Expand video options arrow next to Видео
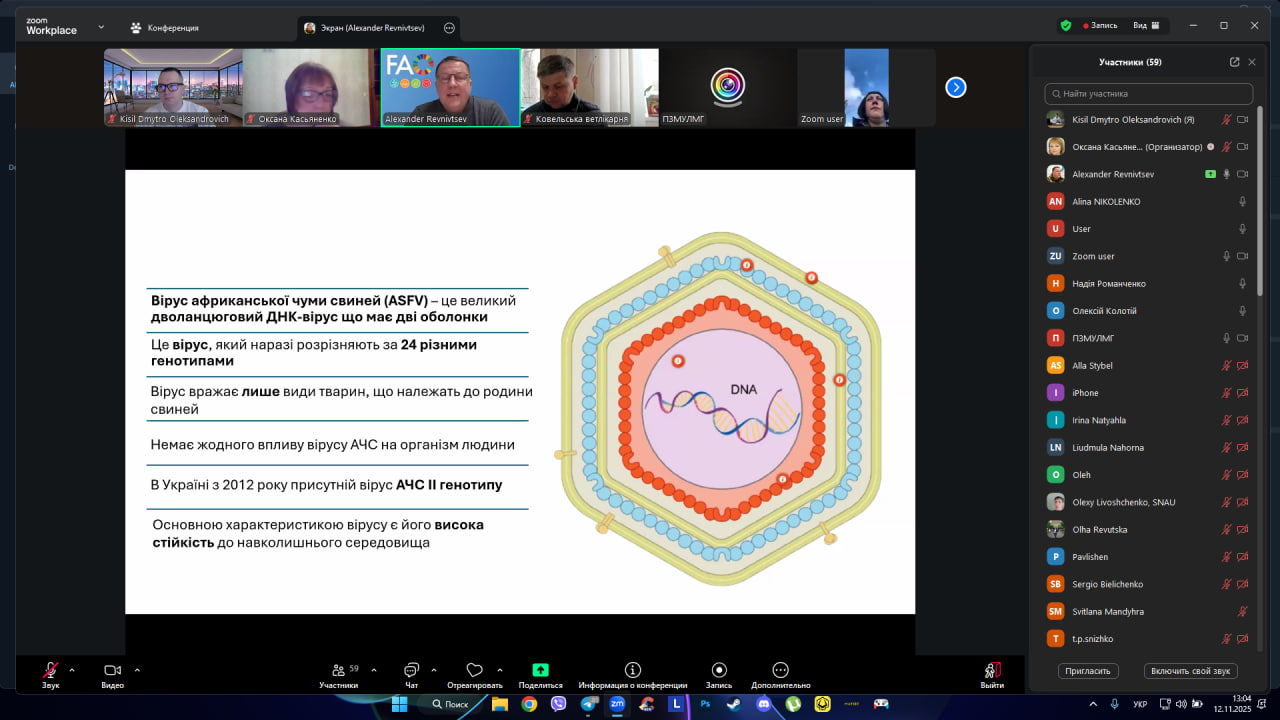This screenshot has height=720, width=1280. click(137, 670)
